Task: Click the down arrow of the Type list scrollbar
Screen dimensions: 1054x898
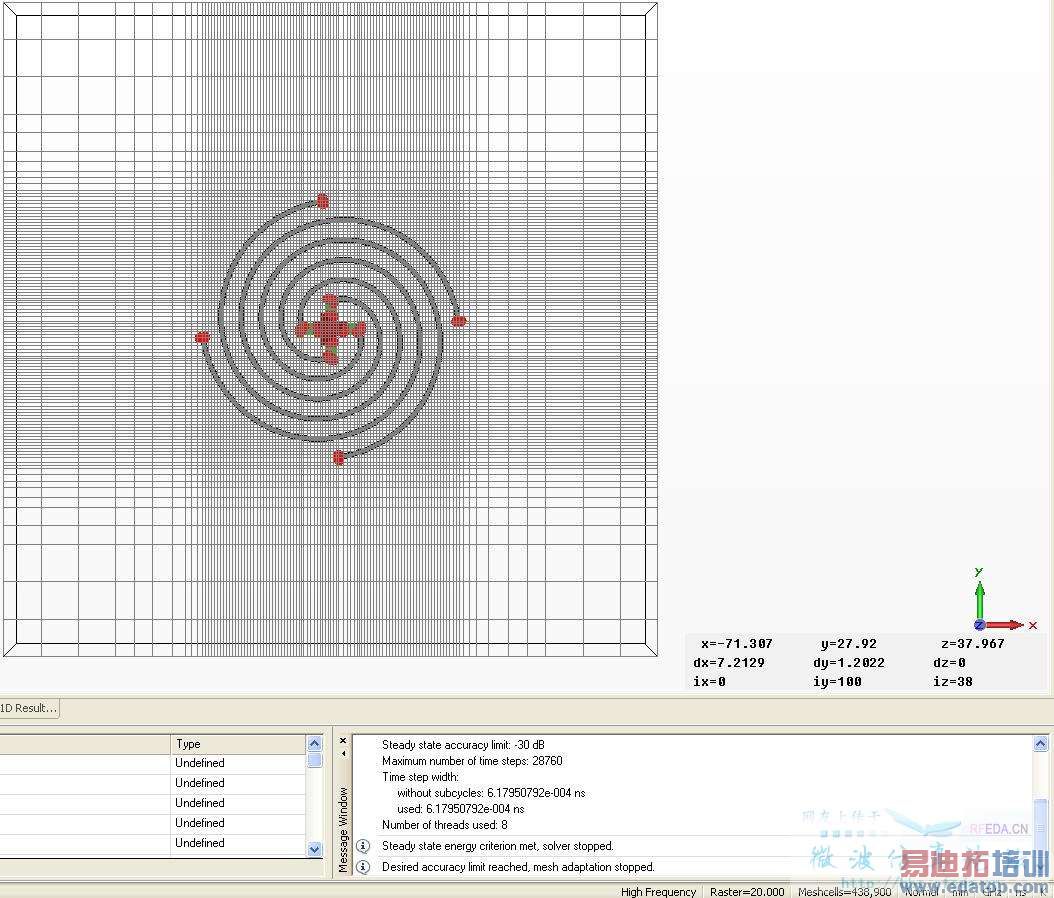Action: [315, 849]
